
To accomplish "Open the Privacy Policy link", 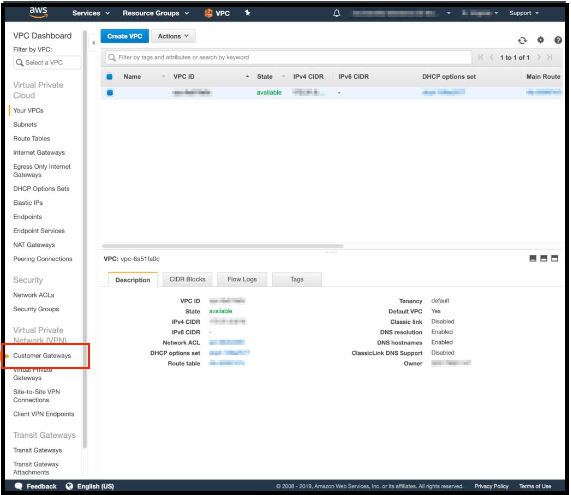I will (491, 486).
